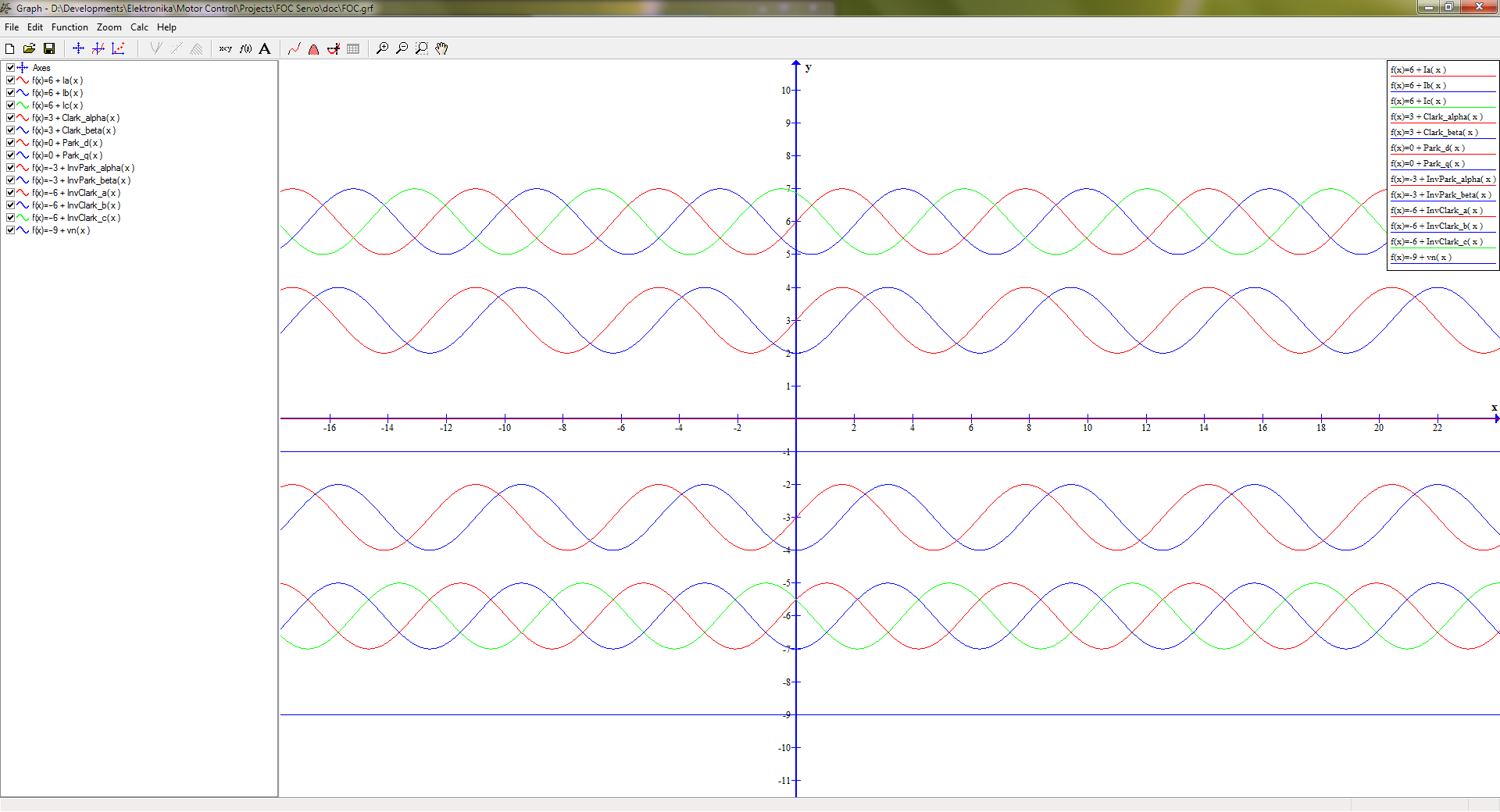Click the Edit axes icon
1500x812 pixels.
coord(78,48)
